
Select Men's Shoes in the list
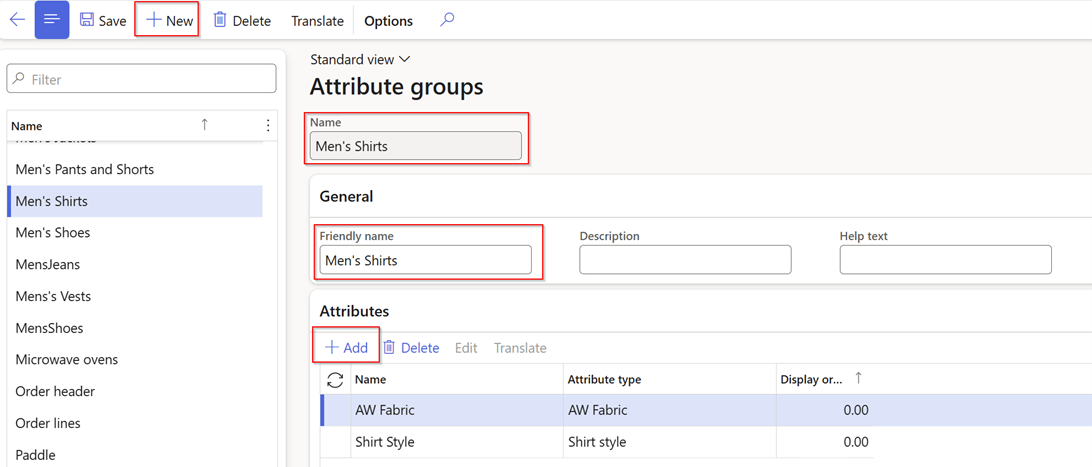pos(136,232)
